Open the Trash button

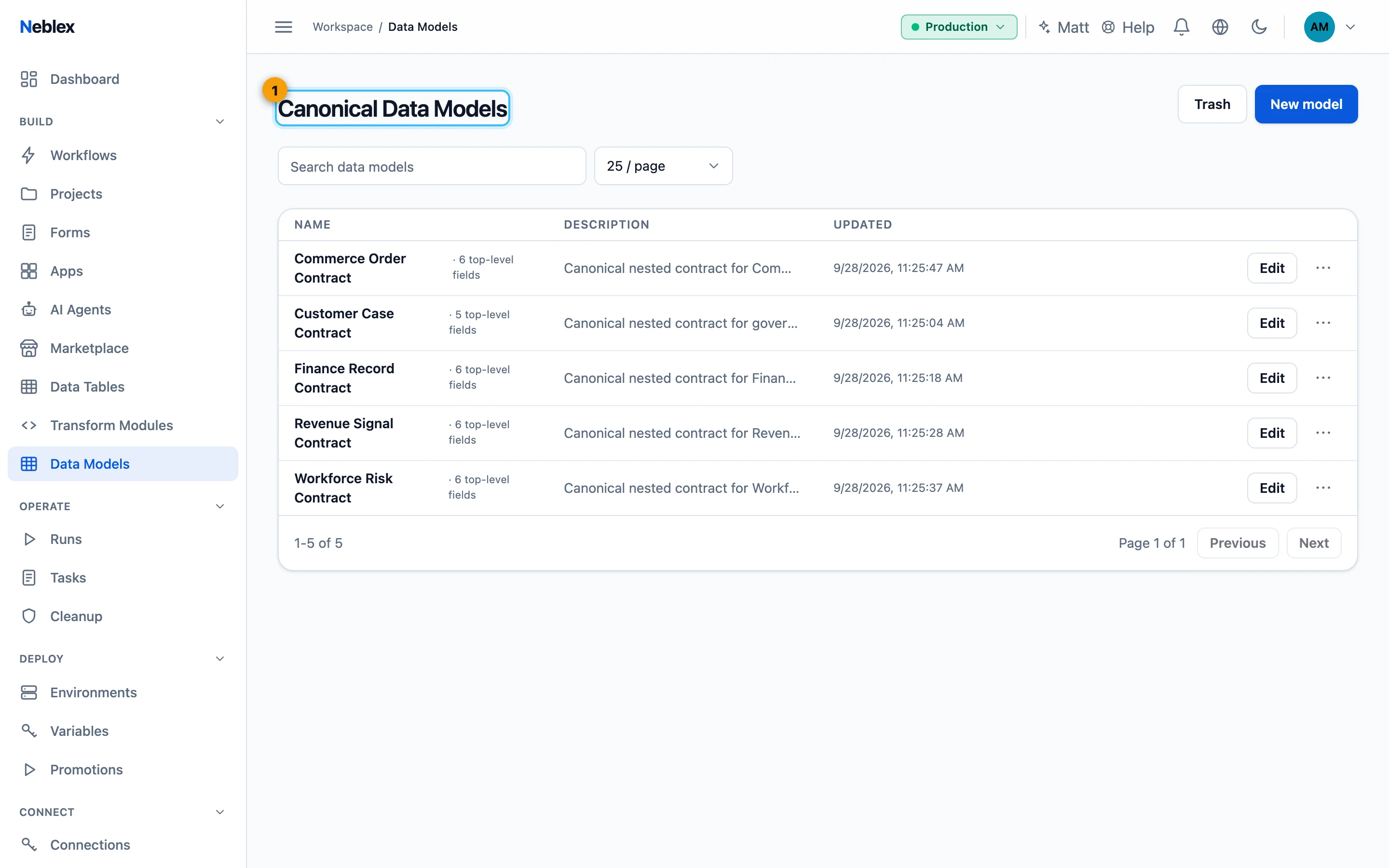1212,104
